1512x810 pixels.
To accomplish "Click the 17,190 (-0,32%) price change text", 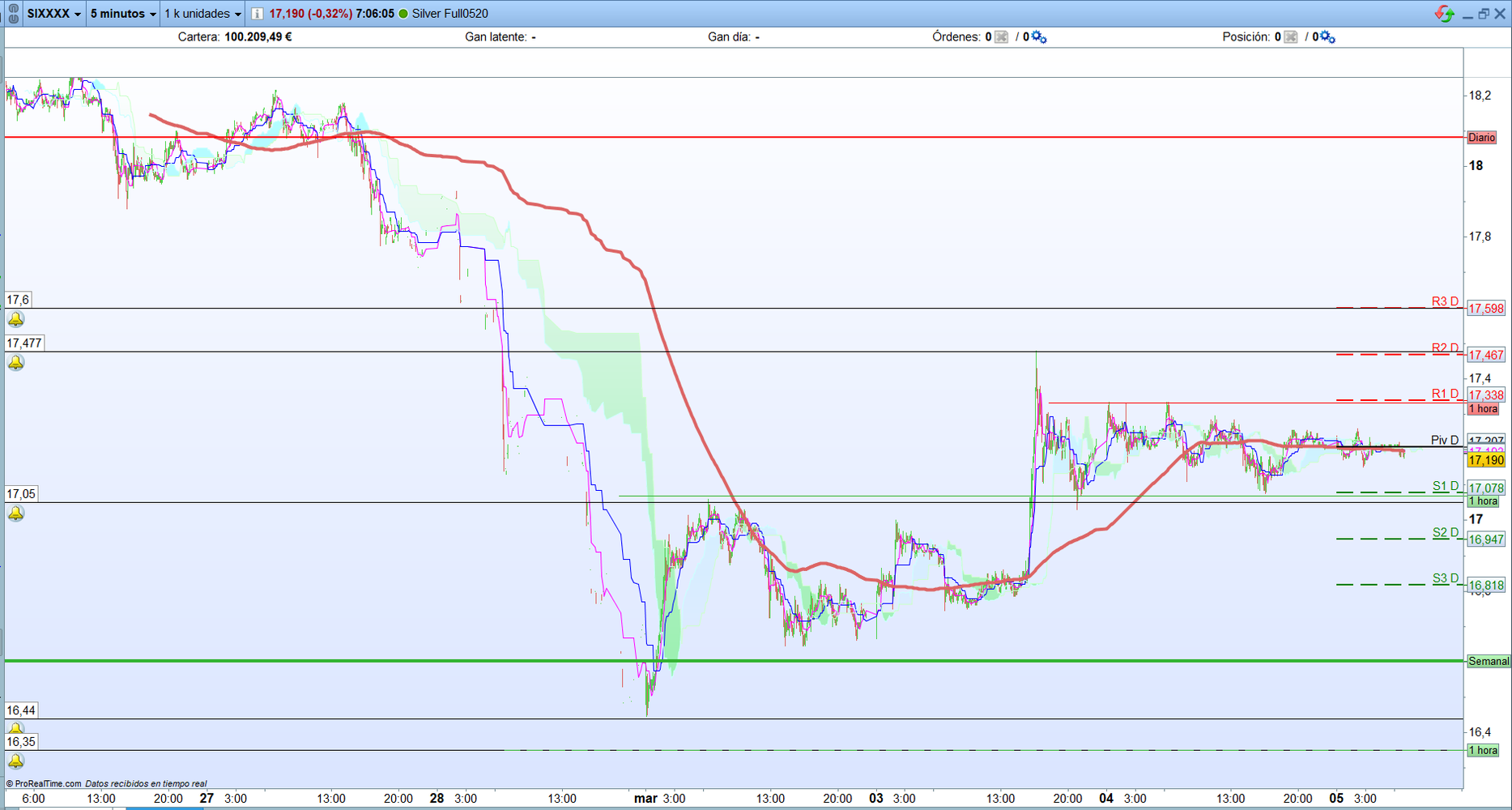I will pos(310,14).
